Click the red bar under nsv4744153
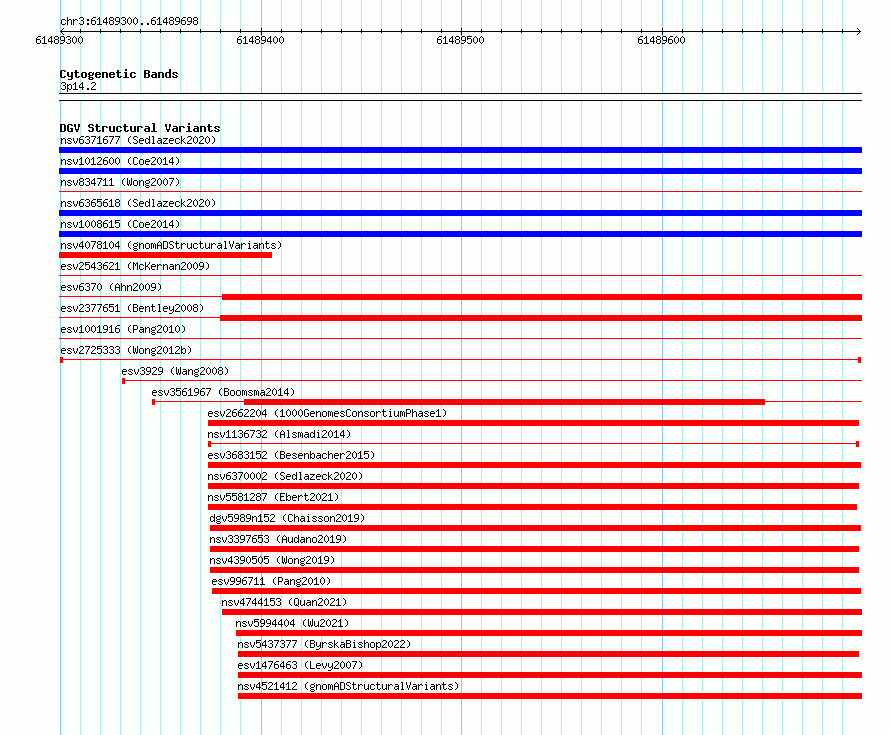Screen dimensions: 890x735 542,612
